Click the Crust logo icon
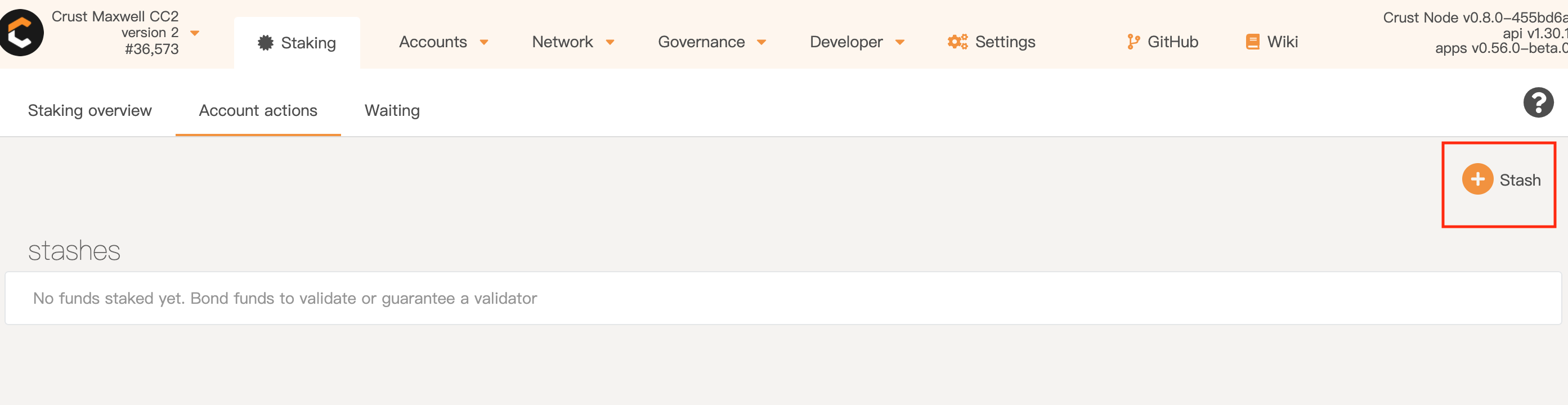The width and height of the screenshot is (1568, 405). coord(21,33)
